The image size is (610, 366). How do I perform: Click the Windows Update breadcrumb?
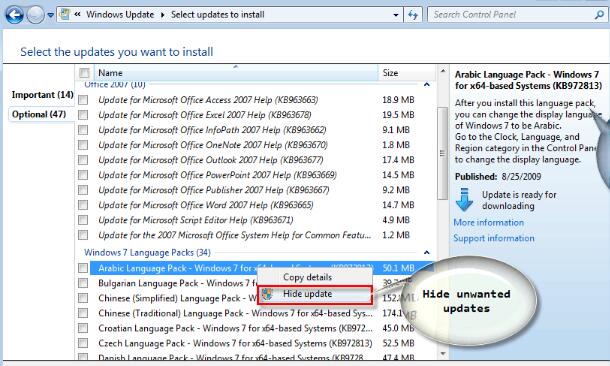coord(120,15)
